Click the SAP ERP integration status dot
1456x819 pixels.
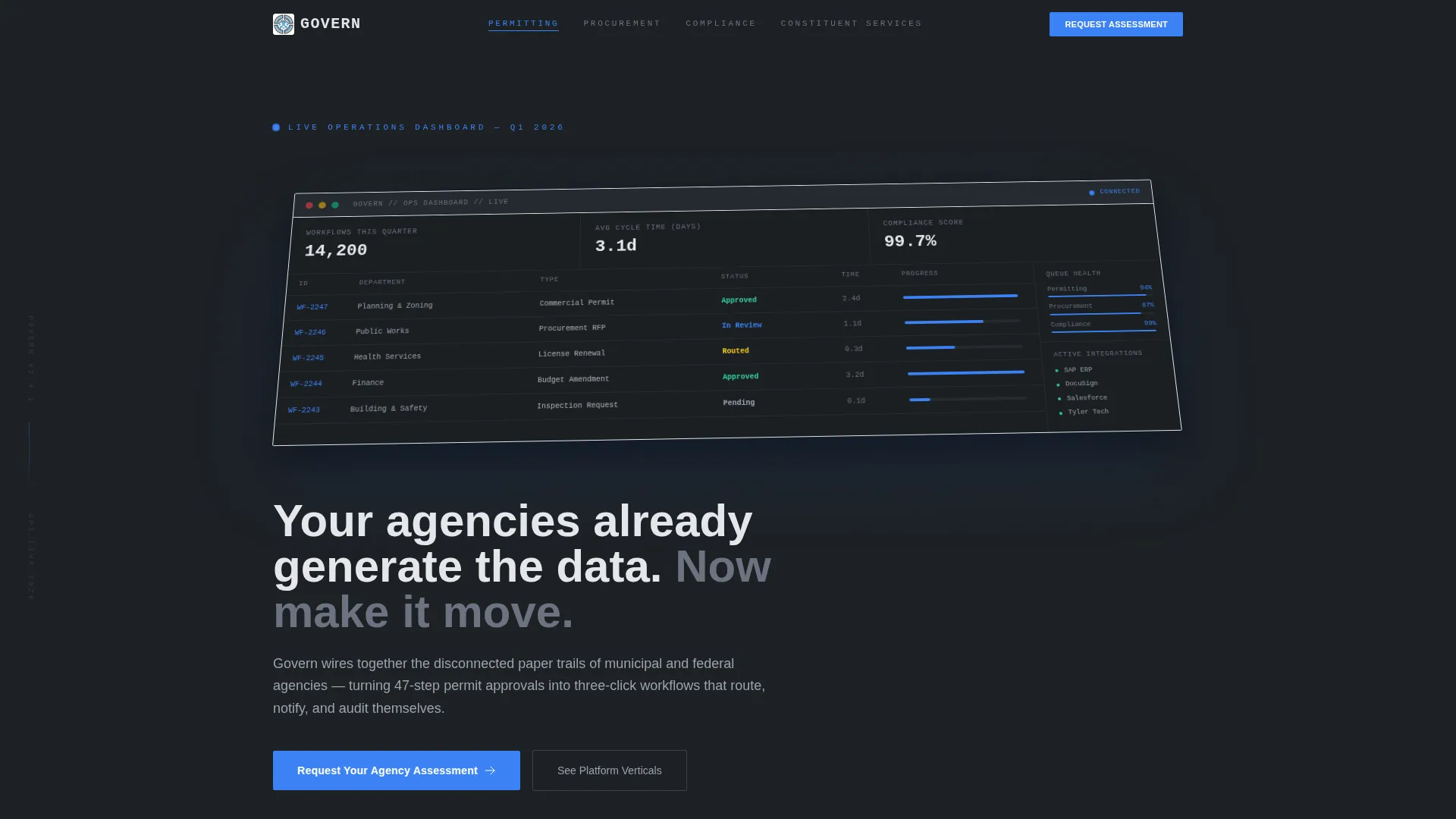(x=1056, y=371)
